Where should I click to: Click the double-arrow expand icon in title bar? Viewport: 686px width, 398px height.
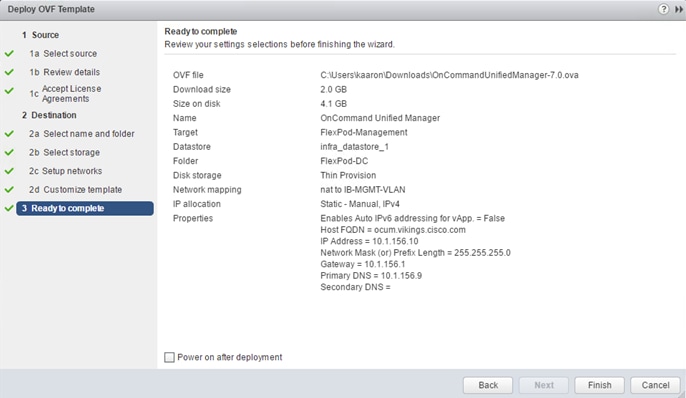pyautogui.click(x=678, y=9)
